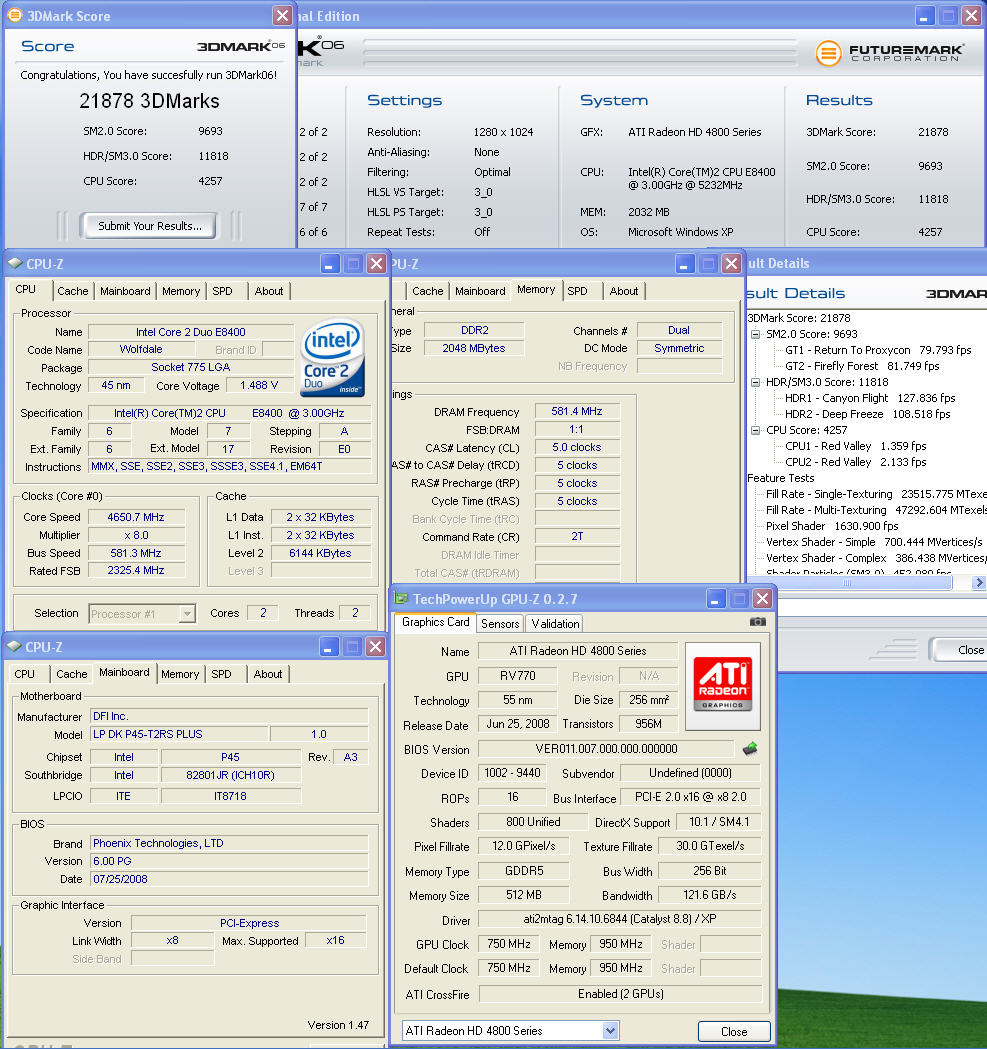987x1049 pixels.
Task: Click the Driver version field in GPU-Z
Action: [620, 919]
